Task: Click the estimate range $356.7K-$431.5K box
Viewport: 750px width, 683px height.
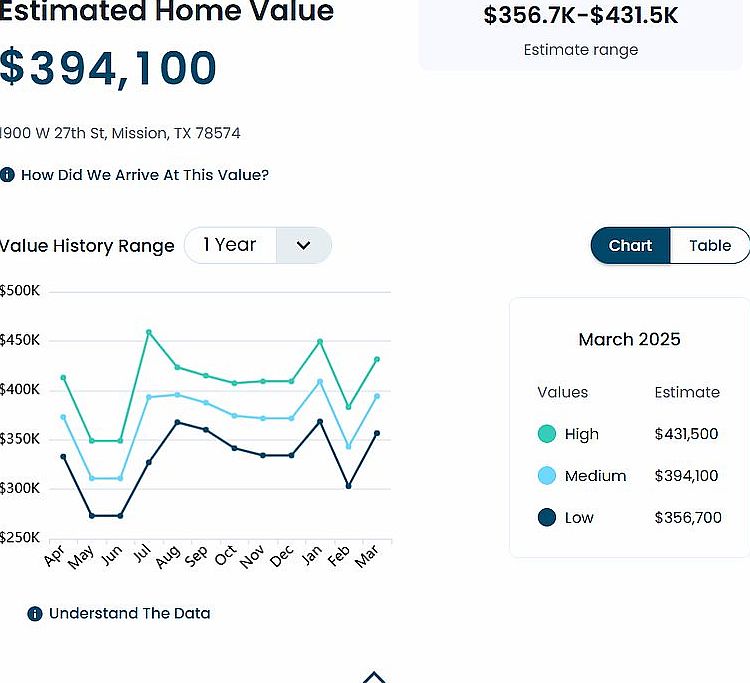Action: tap(580, 30)
